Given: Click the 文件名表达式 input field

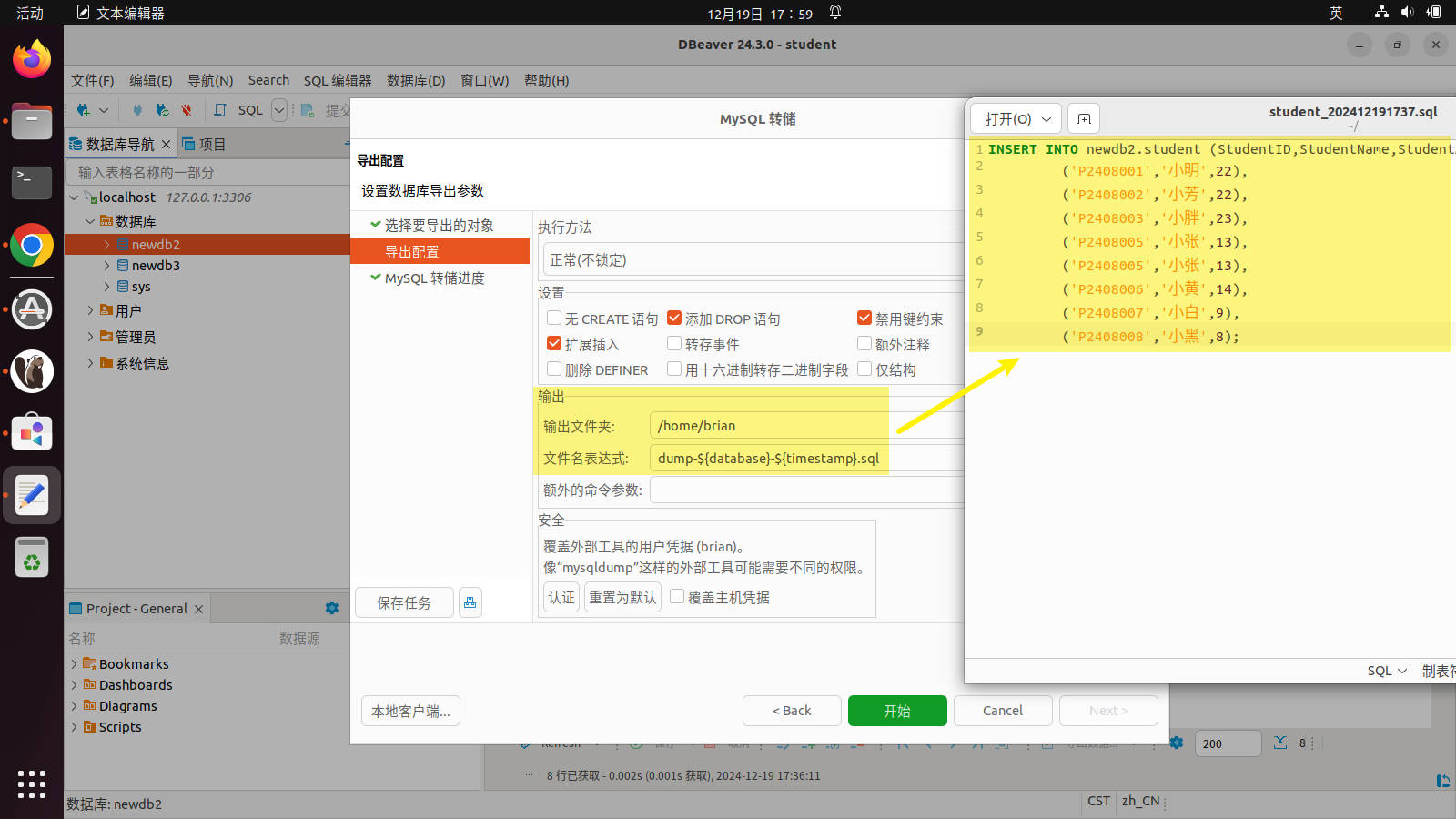Looking at the screenshot, I should [806, 458].
